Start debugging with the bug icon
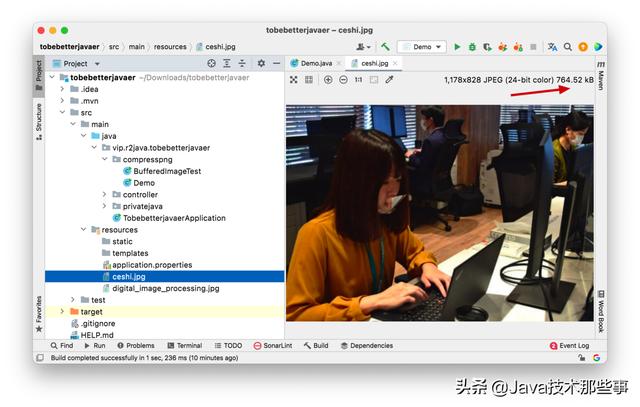 click(x=472, y=47)
